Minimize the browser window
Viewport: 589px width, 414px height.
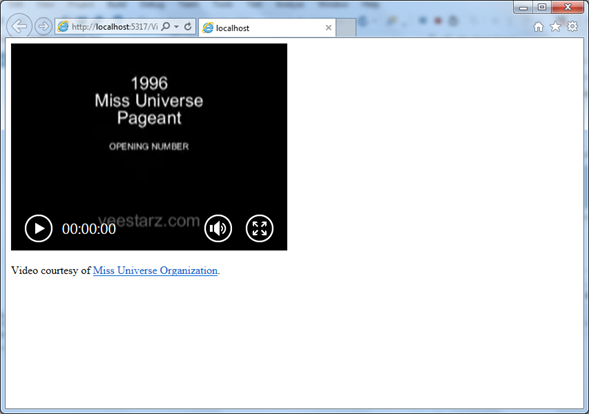[x=524, y=7]
